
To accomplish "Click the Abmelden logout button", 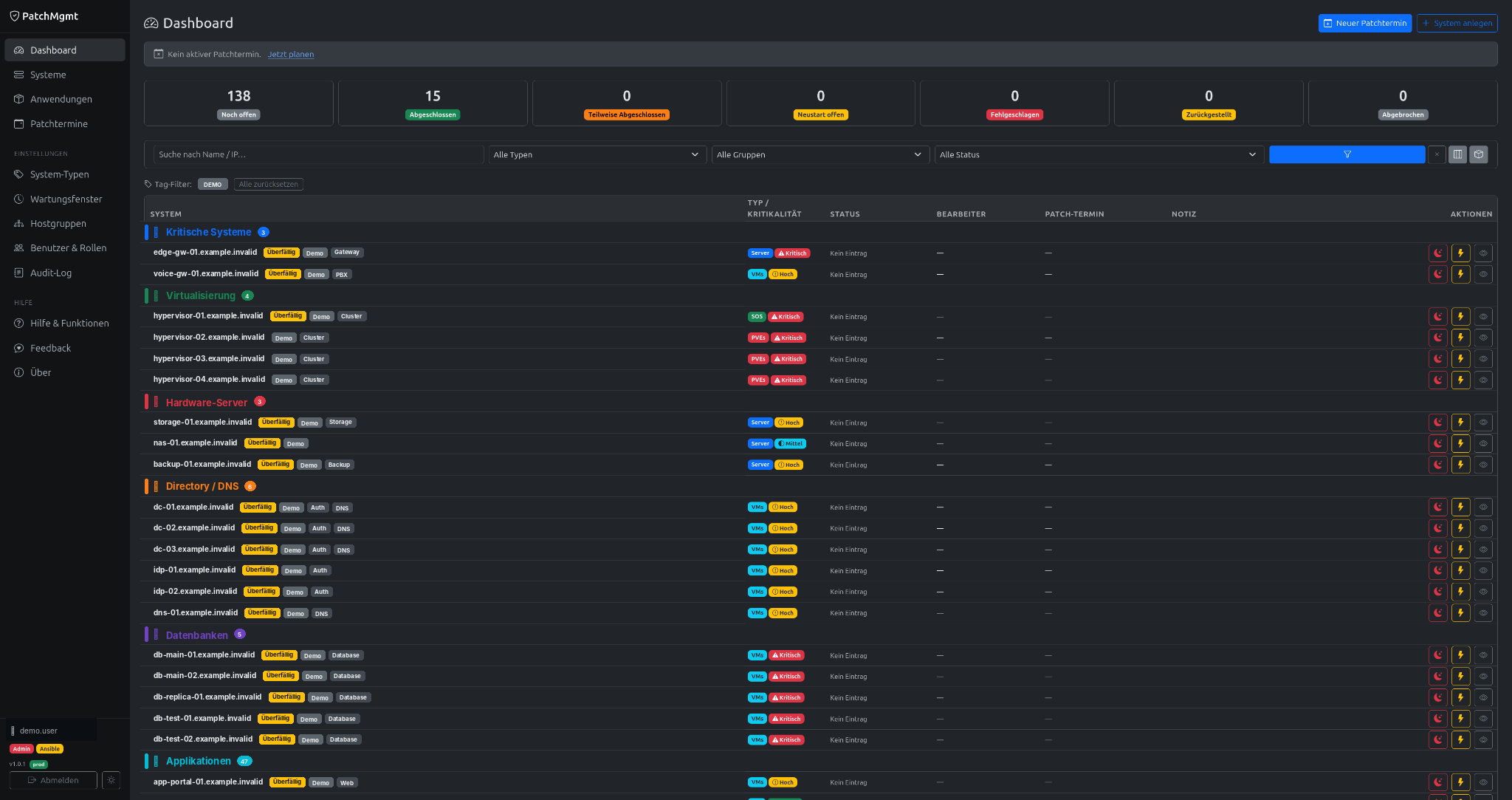I will (53, 780).
